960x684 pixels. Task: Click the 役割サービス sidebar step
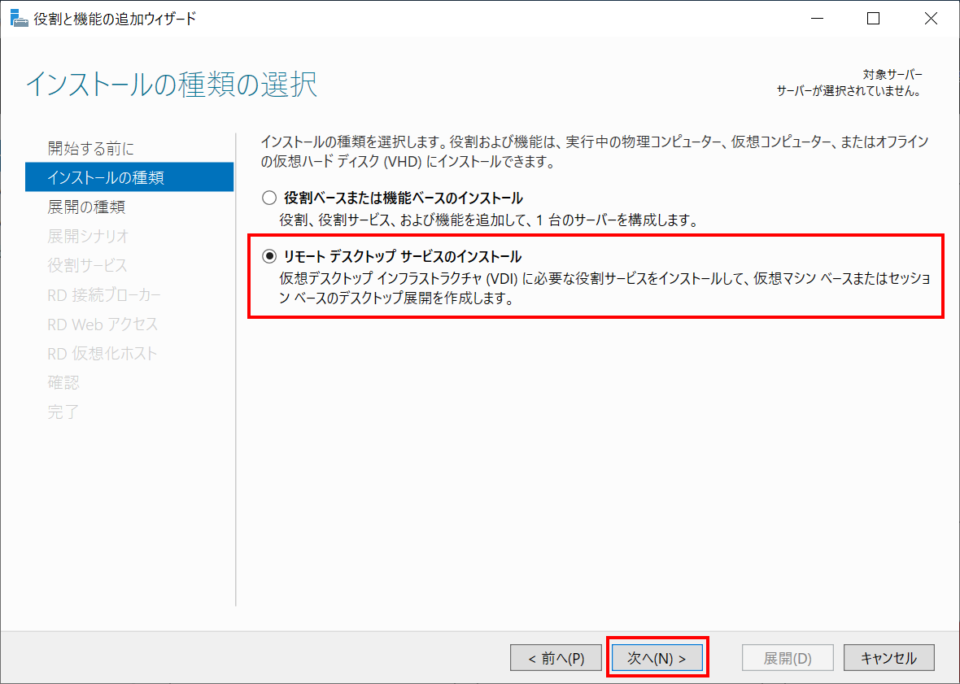pyautogui.click(x=88, y=265)
